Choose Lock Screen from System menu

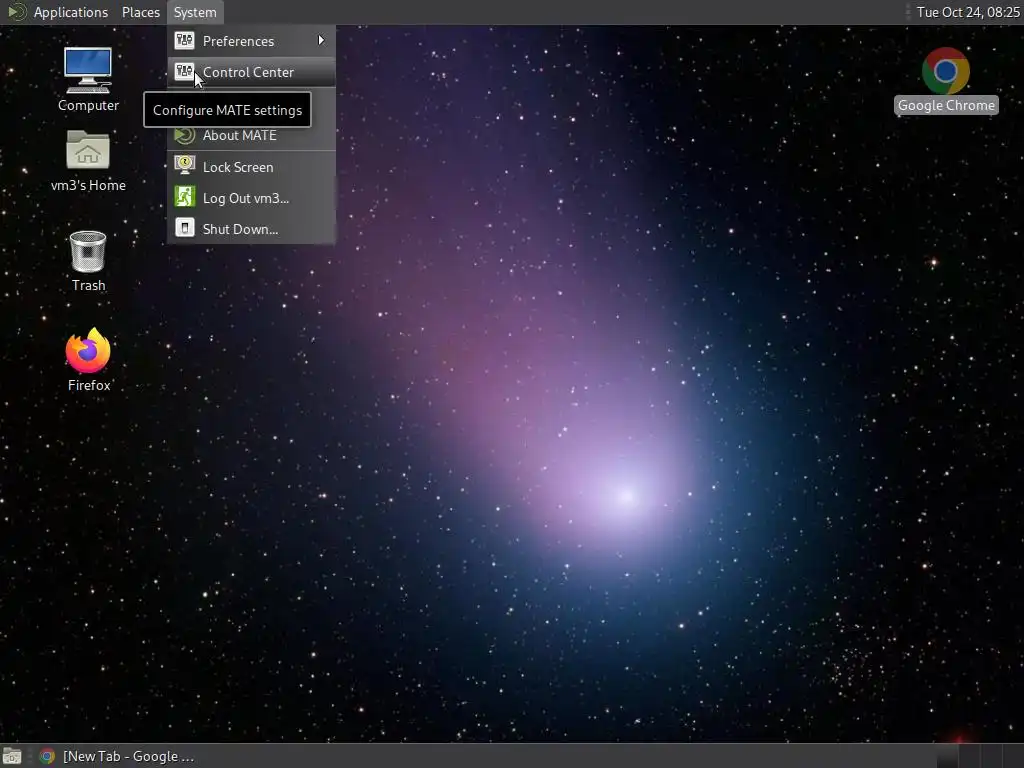pos(251,167)
